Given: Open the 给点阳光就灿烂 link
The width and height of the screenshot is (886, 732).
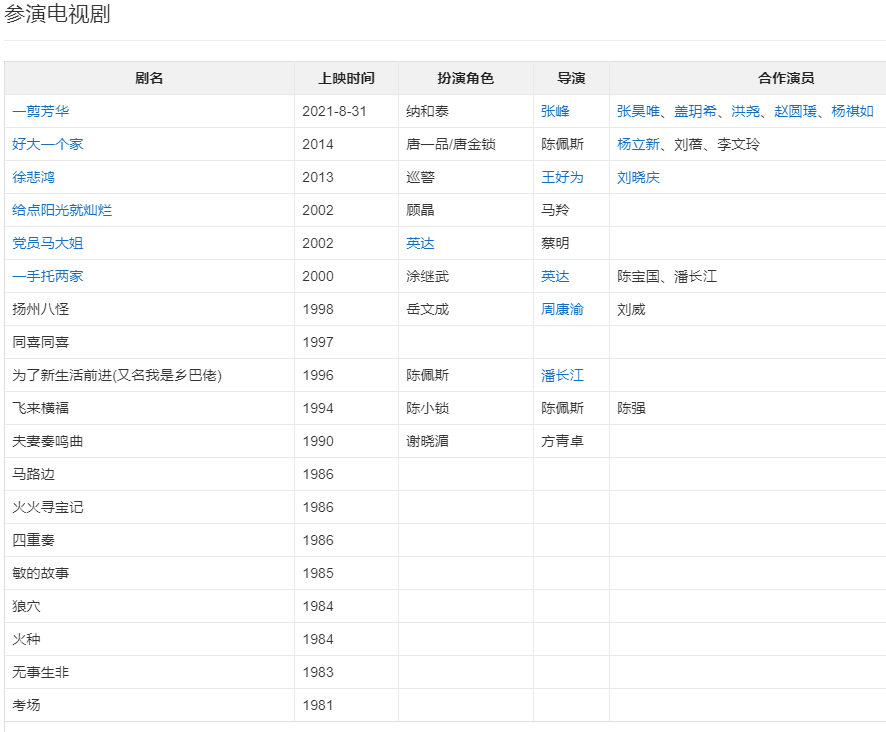Looking at the screenshot, I should pyautogui.click(x=62, y=210).
